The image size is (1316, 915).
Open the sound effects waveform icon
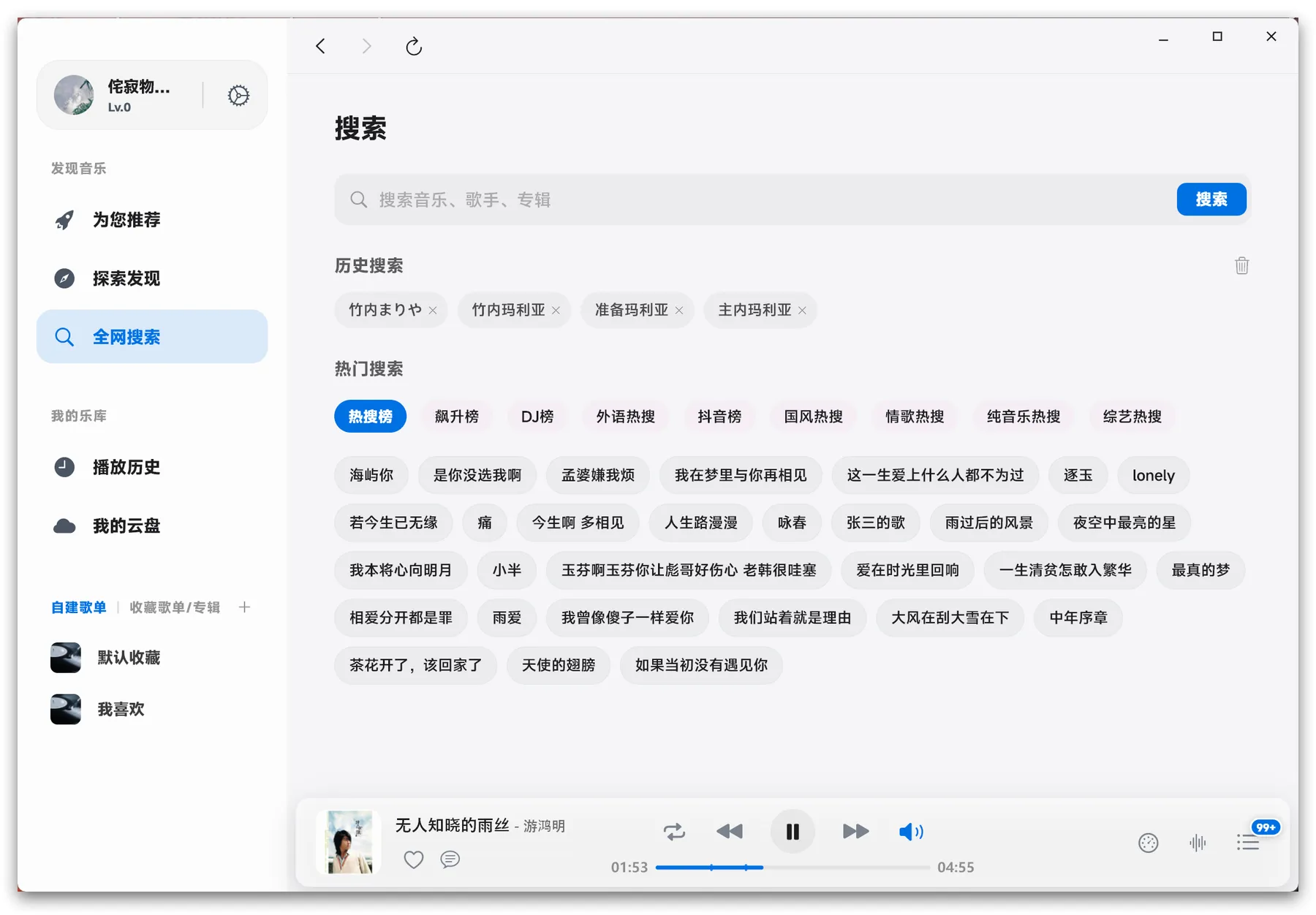coord(1198,843)
